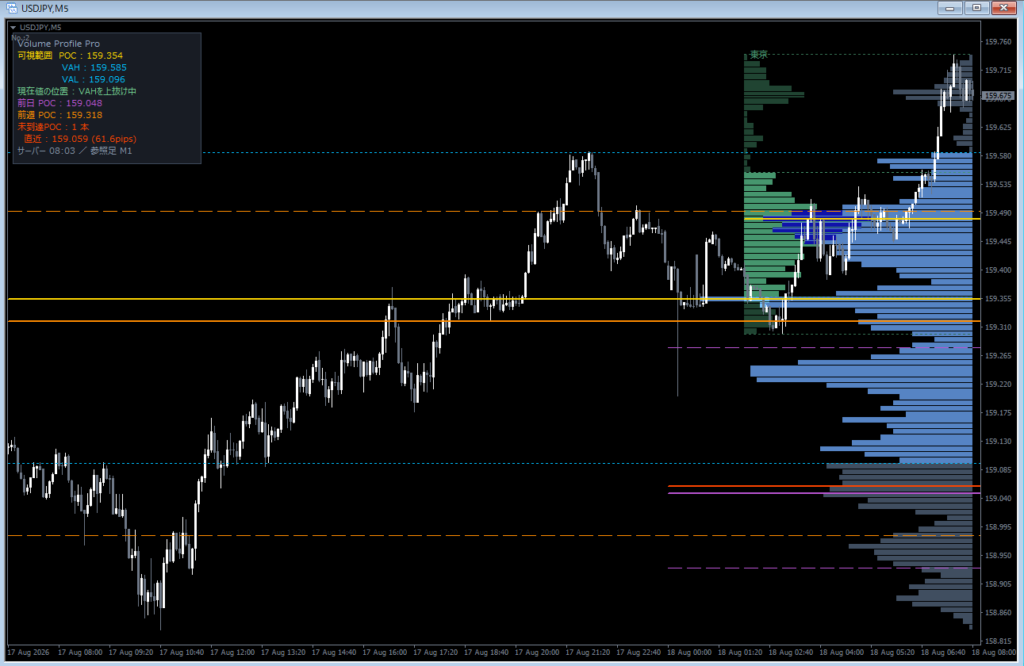This screenshot has width=1024, height=666.
Task: Click time axis label "17 Aug 17:20"
Action: (x=434, y=652)
